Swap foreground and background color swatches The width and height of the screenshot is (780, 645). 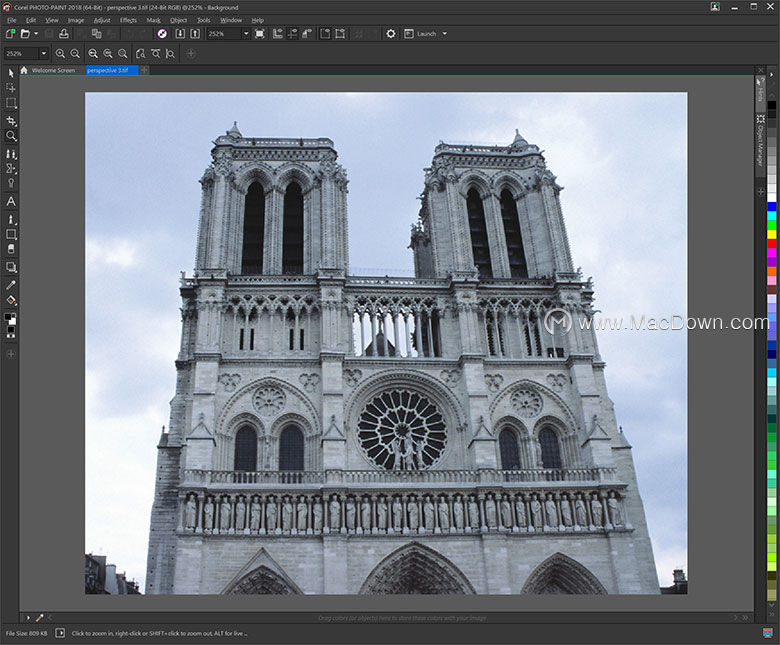click(13, 315)
